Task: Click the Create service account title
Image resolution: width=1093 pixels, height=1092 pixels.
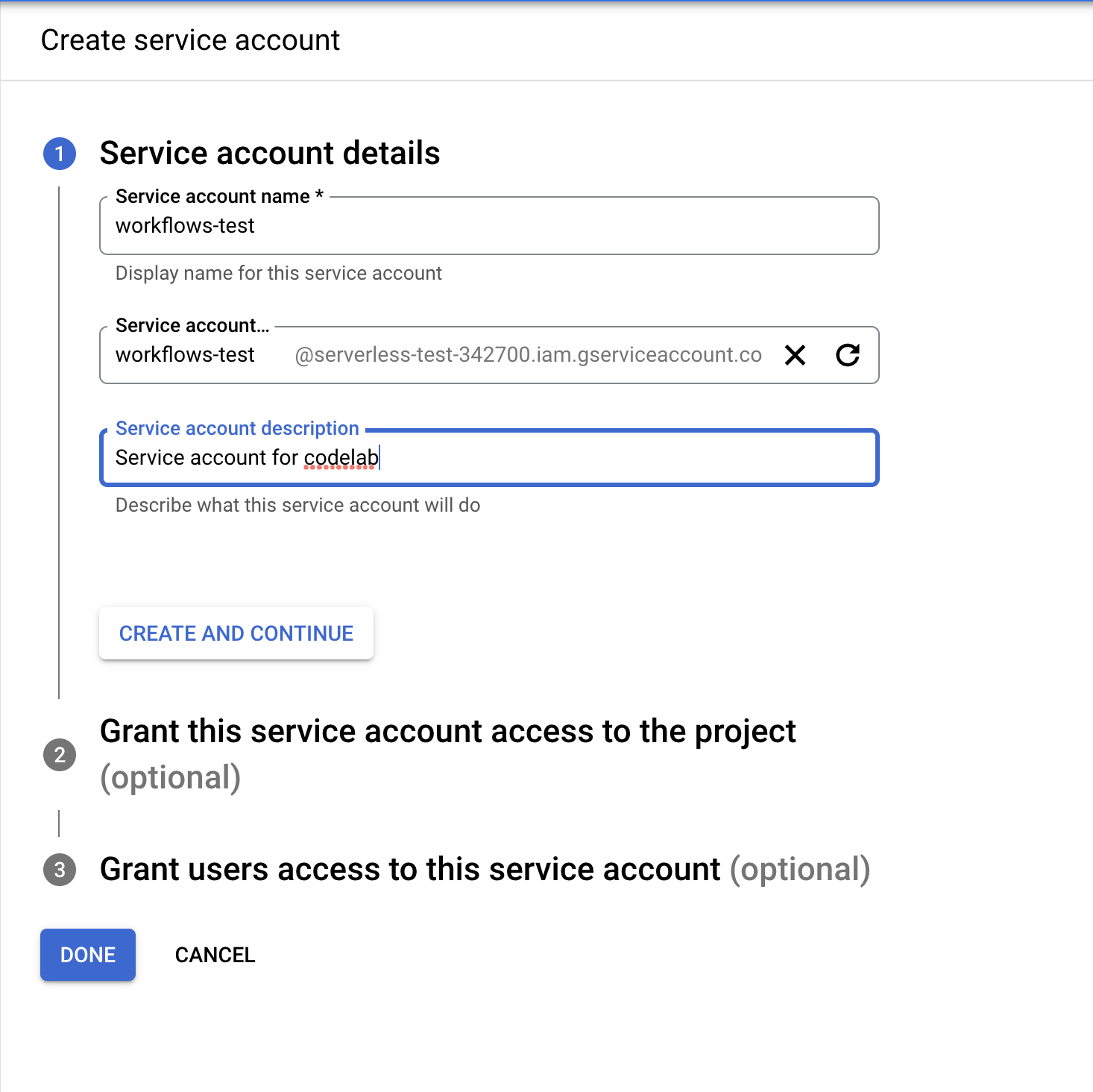Action: tap(190, 40)
